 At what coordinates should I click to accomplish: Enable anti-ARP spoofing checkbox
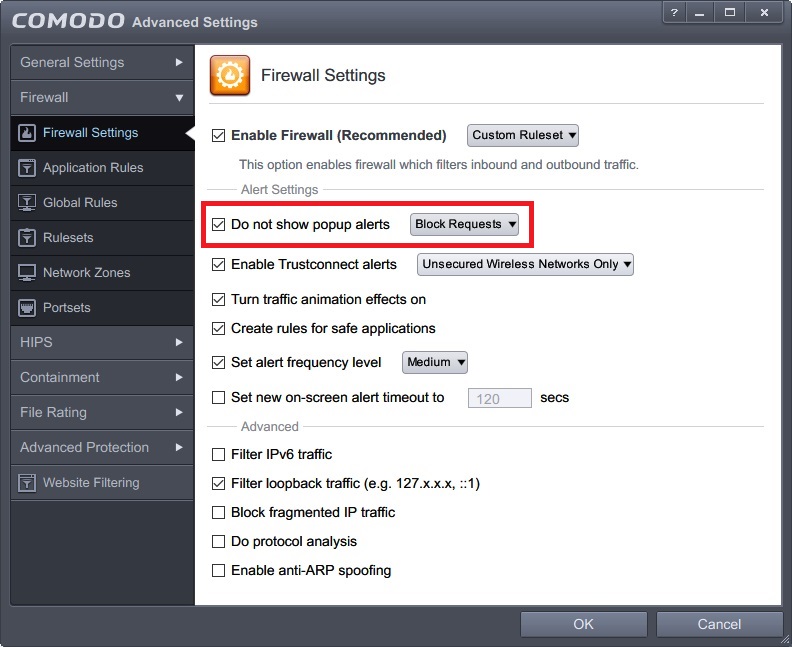[219, 570]
